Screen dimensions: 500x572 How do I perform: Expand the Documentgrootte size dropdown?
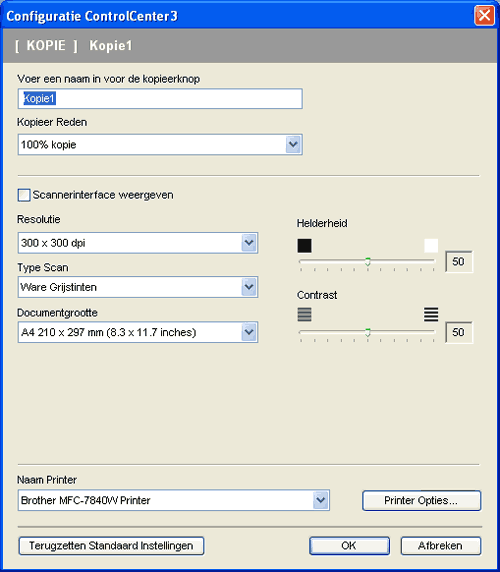(x=249, y=332)
